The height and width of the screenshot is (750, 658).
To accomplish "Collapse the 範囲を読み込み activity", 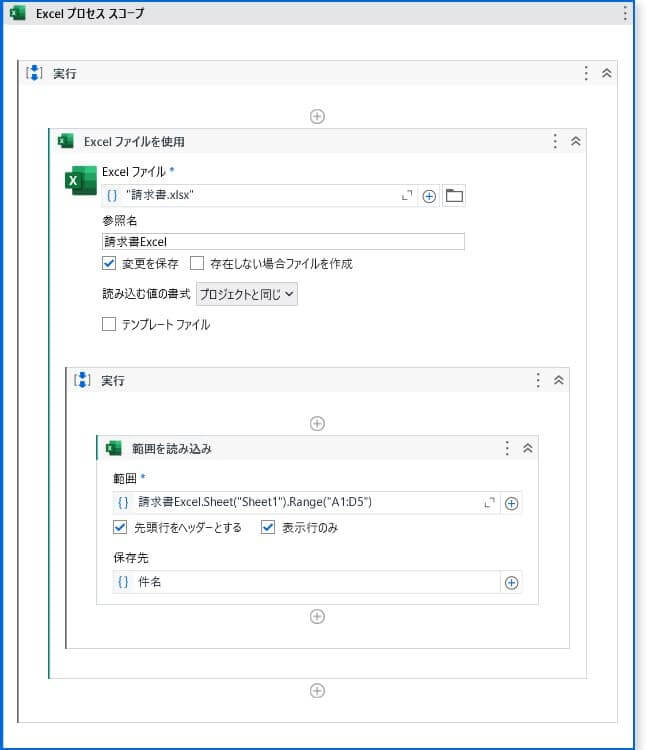I will coord(527,448).
